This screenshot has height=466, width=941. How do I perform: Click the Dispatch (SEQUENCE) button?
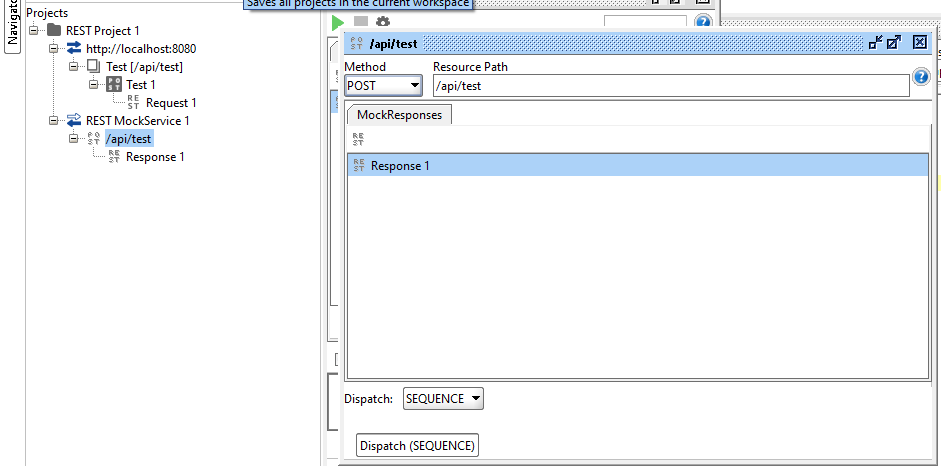pyautogui.click(x=417, y=445)
